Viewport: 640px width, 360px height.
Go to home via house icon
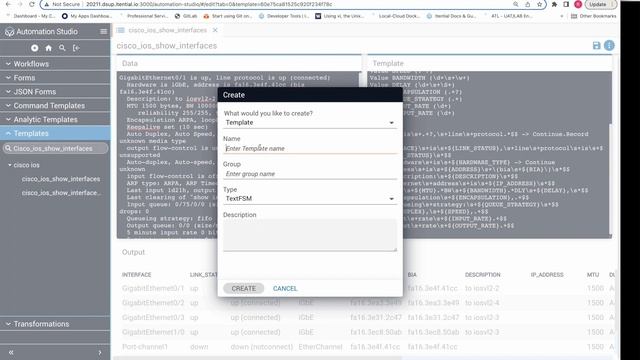click(x=49, y=48)
